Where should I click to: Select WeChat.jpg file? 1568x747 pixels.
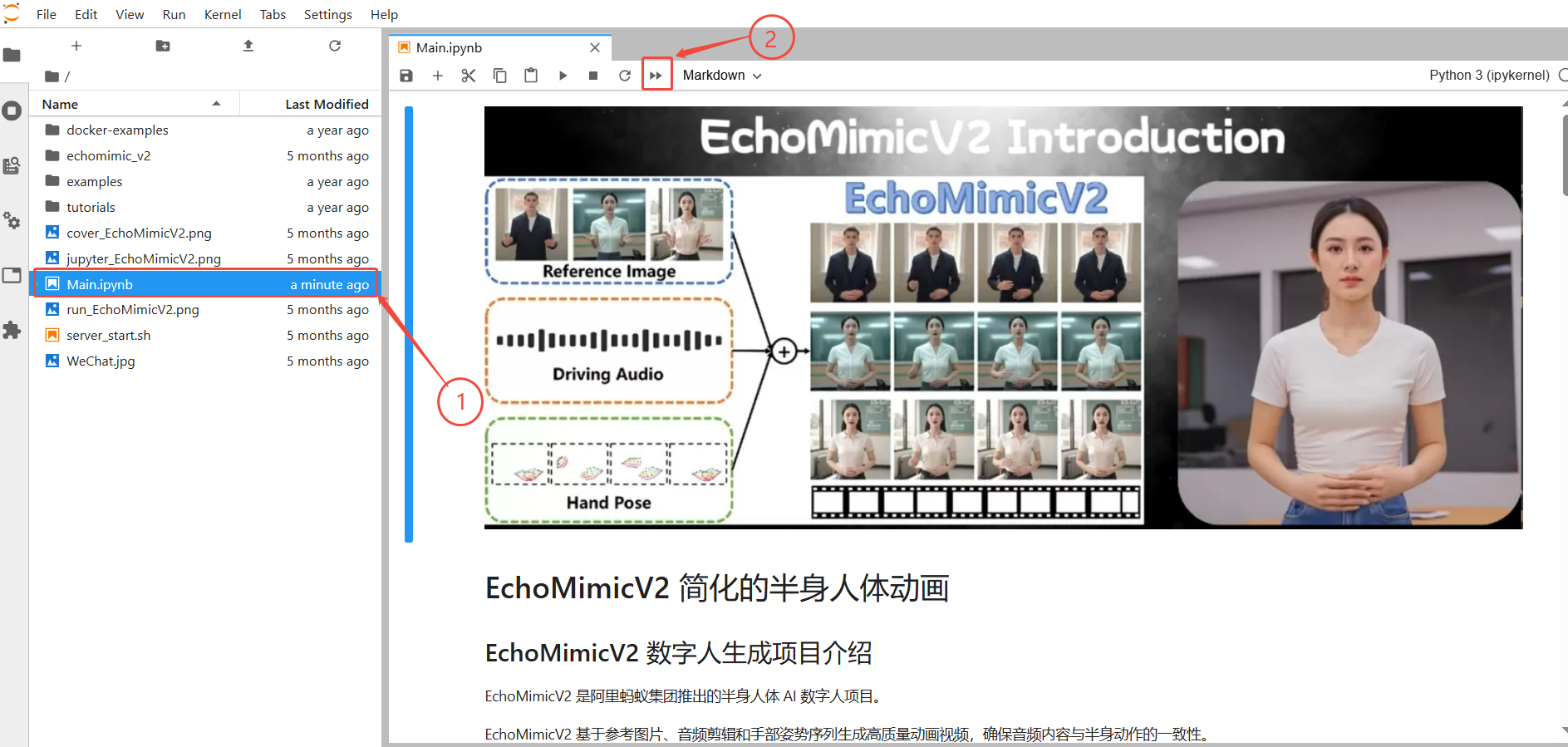pyautogui.click(x=206, y=361)
